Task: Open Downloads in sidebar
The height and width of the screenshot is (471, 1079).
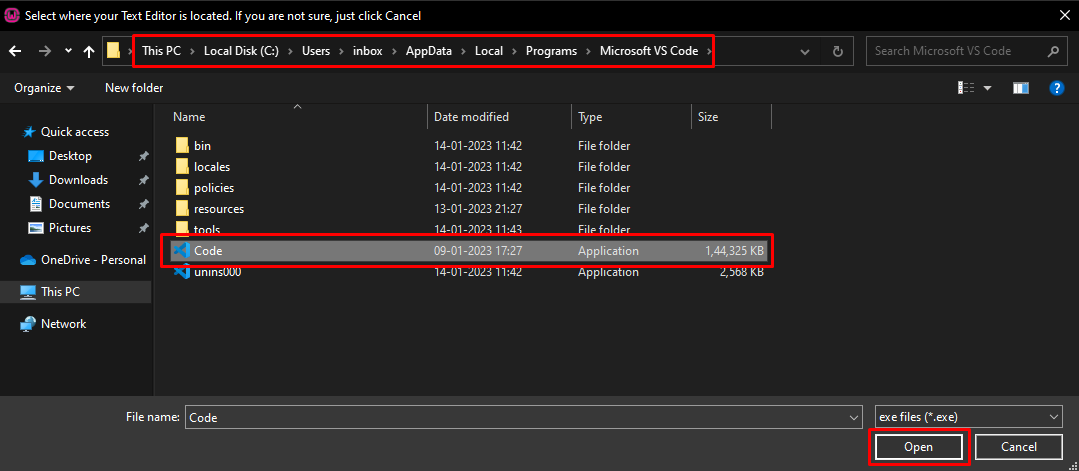Action: [78, 180]
